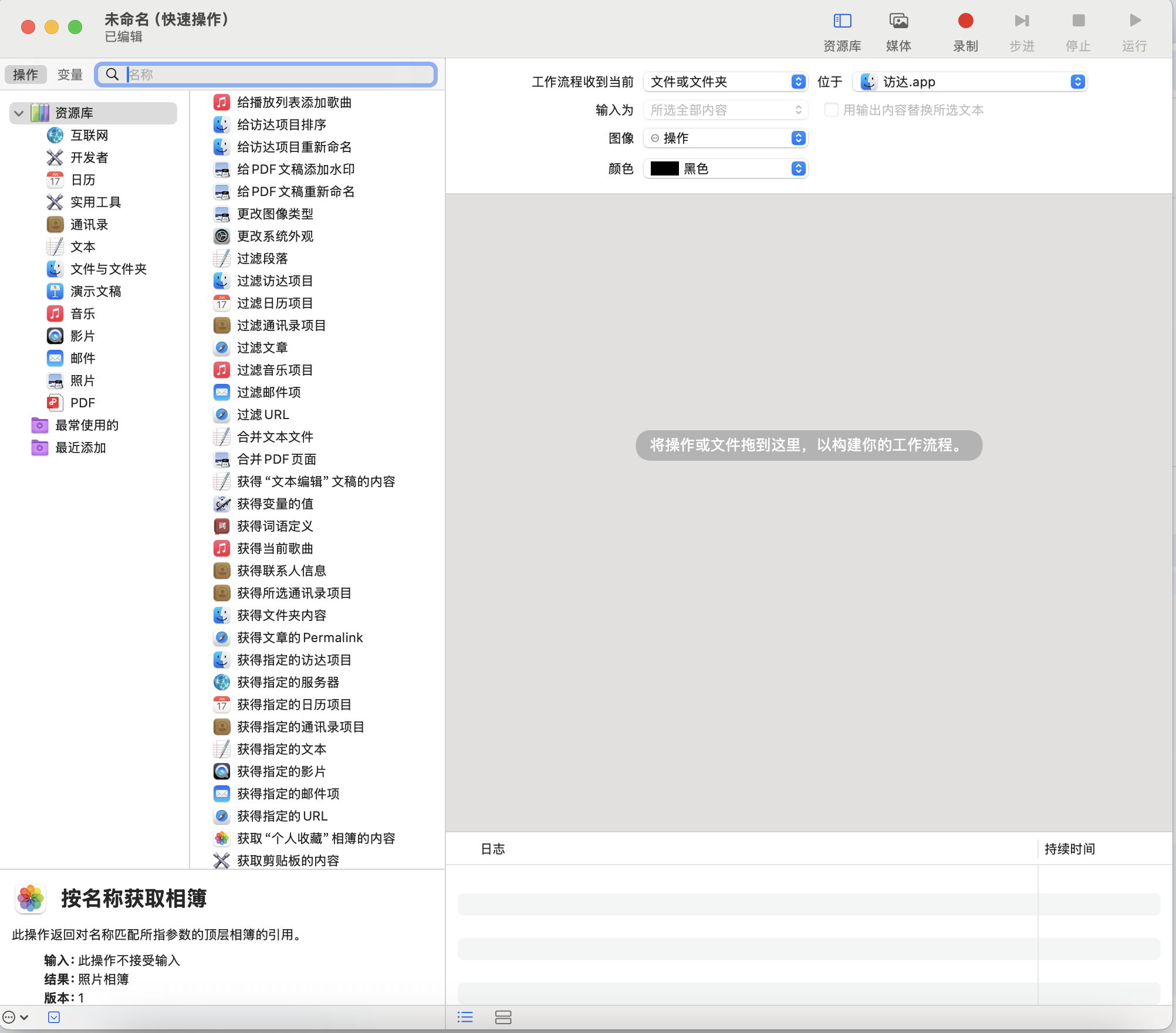Screen dimensions: 1176x1033
Task: Select the 过滤URL action in list
Action: (263, 414)
